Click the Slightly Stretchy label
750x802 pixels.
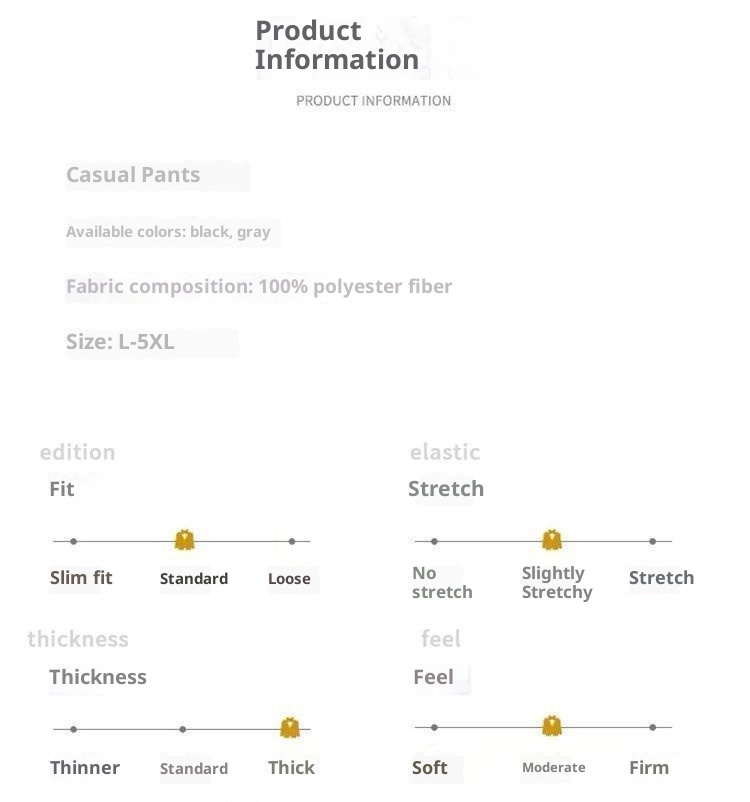pyautogui.click(x=557, y=583)
